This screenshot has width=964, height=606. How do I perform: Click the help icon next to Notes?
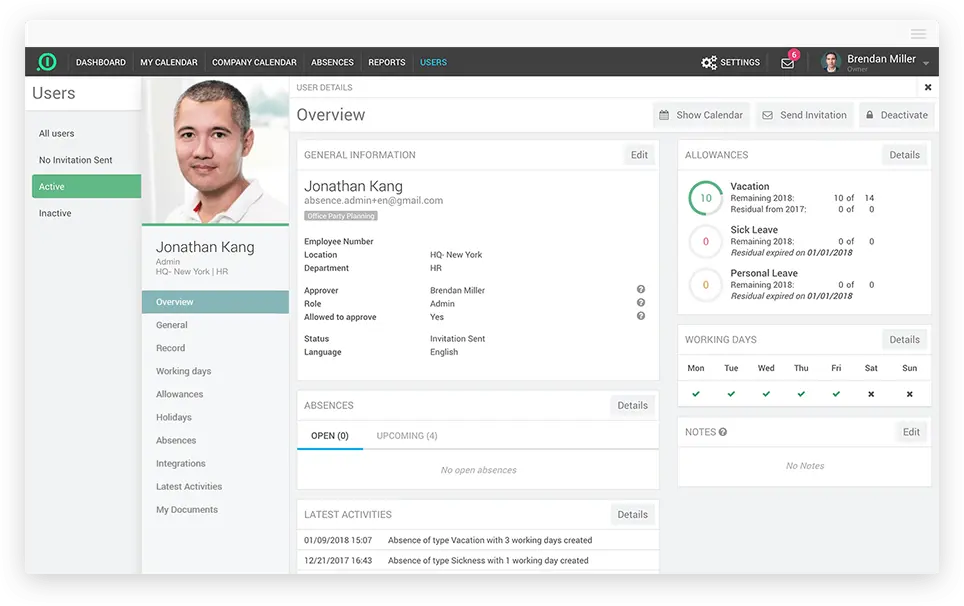click(723, 432)
